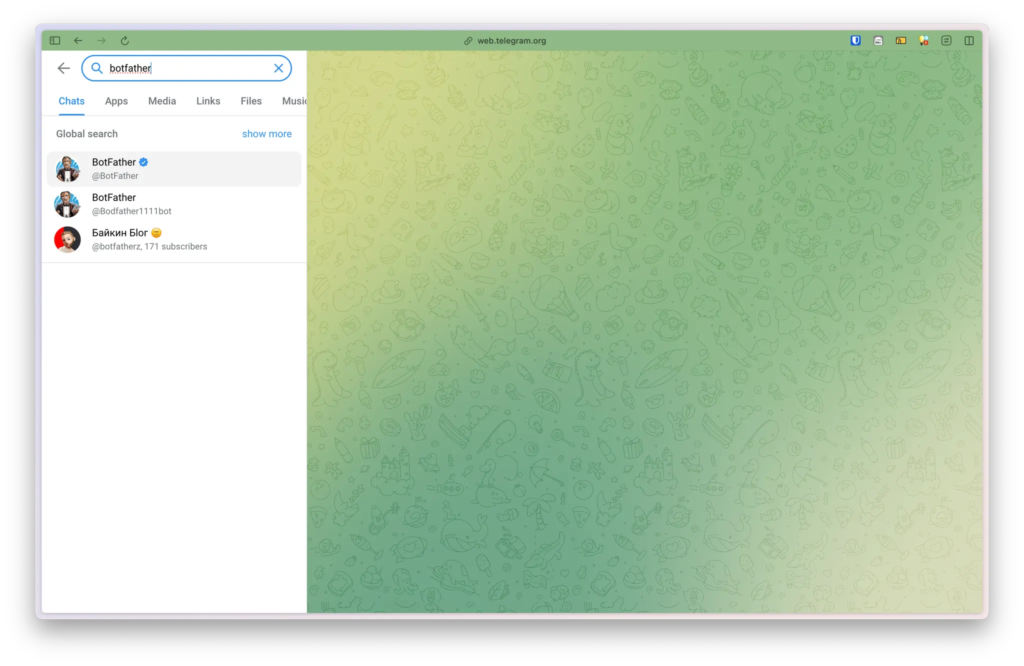Open the yellow rectangle extension icon
Image resolution: width=1024 pixels, height=666 pixels.
[x=901, y=40]
